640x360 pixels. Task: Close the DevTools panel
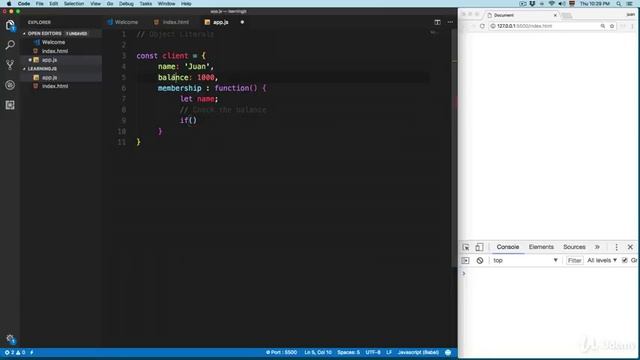click(x=630, y=247)
